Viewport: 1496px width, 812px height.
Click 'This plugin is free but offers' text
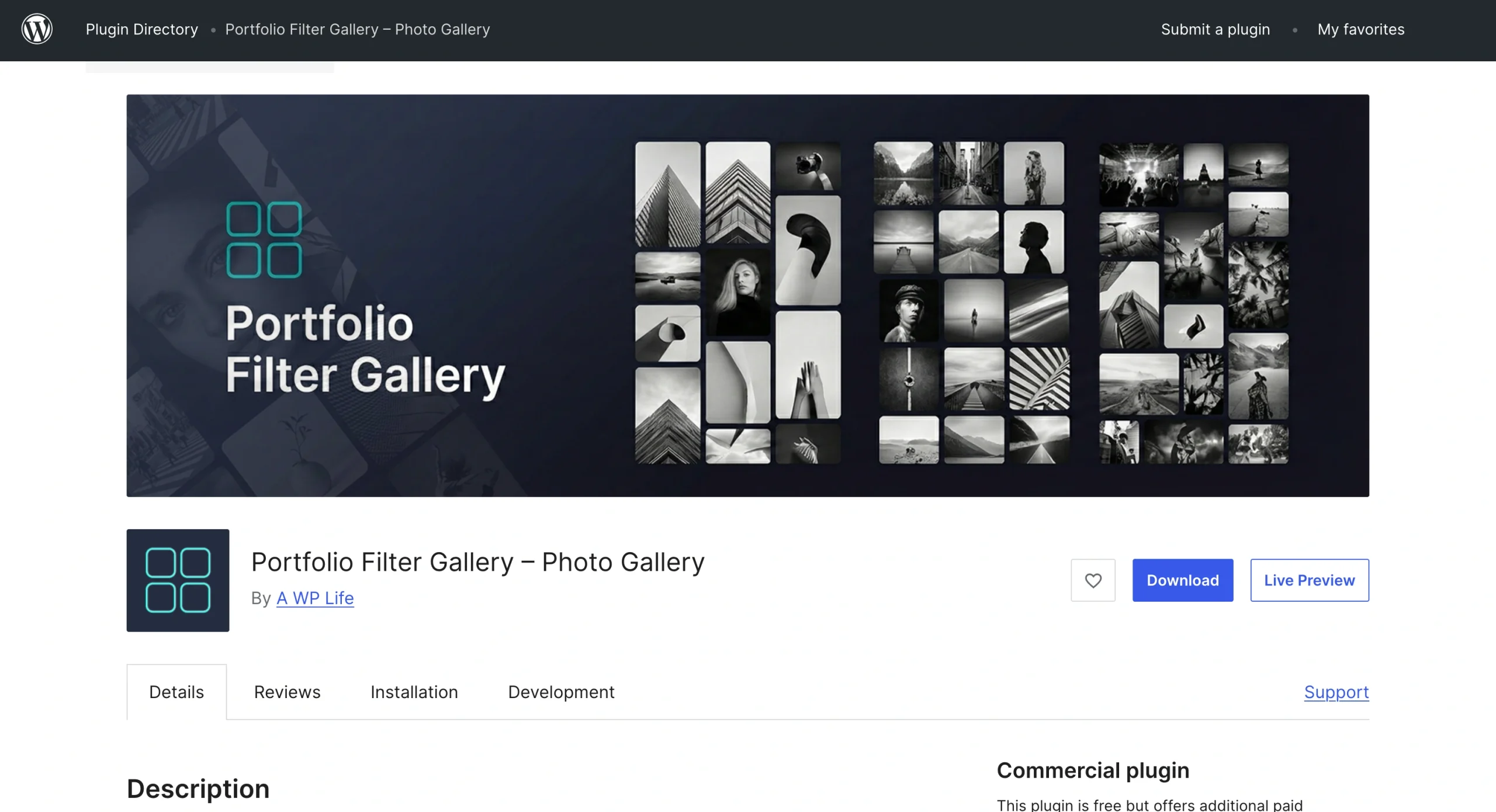[x=1149, y=805]
